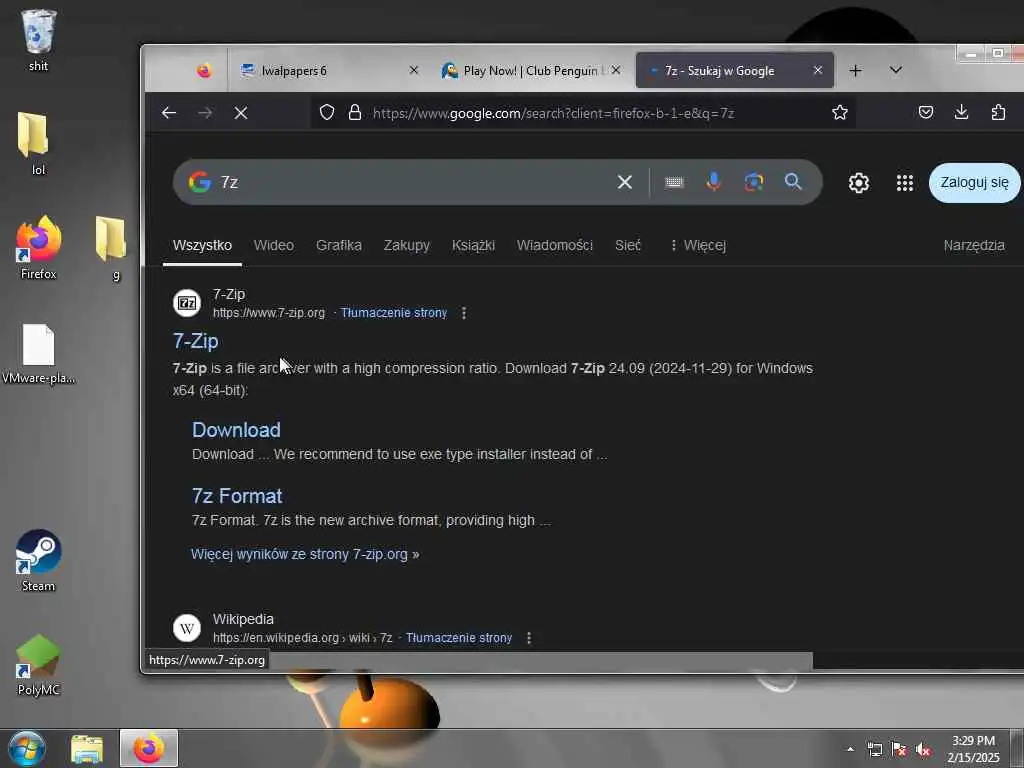The height and width of the screenshot is (768, 1024).
Task: Expand the Więcej search filters
Action: point(698,246)
